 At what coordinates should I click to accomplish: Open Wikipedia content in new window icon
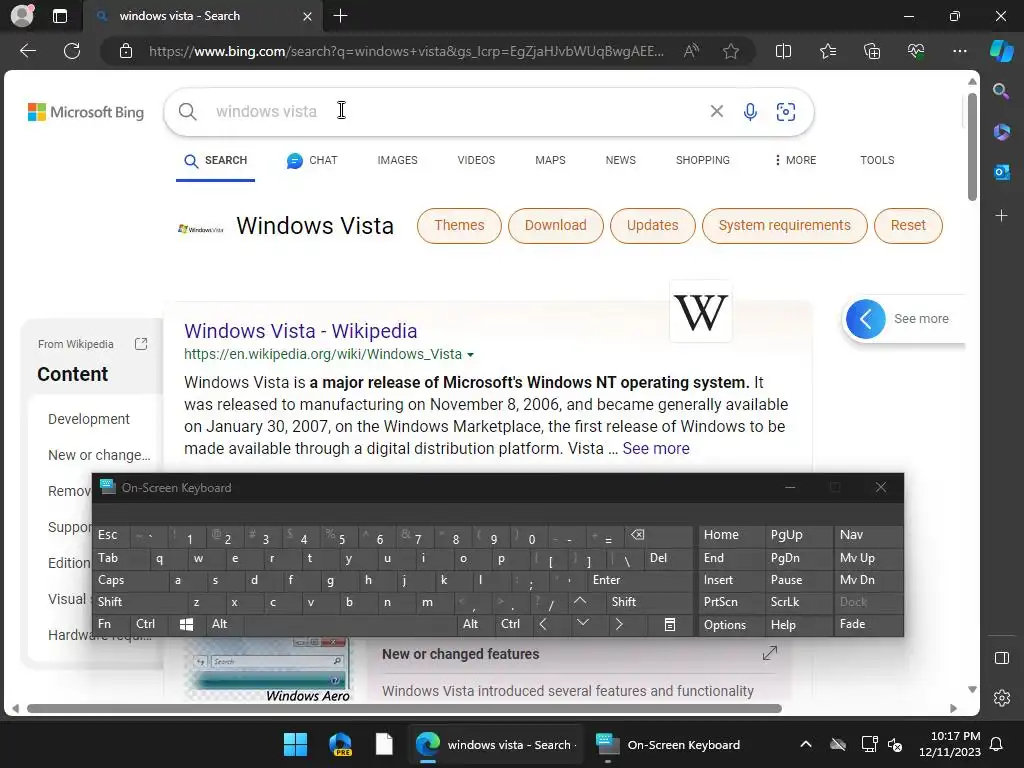pos(141,344)
